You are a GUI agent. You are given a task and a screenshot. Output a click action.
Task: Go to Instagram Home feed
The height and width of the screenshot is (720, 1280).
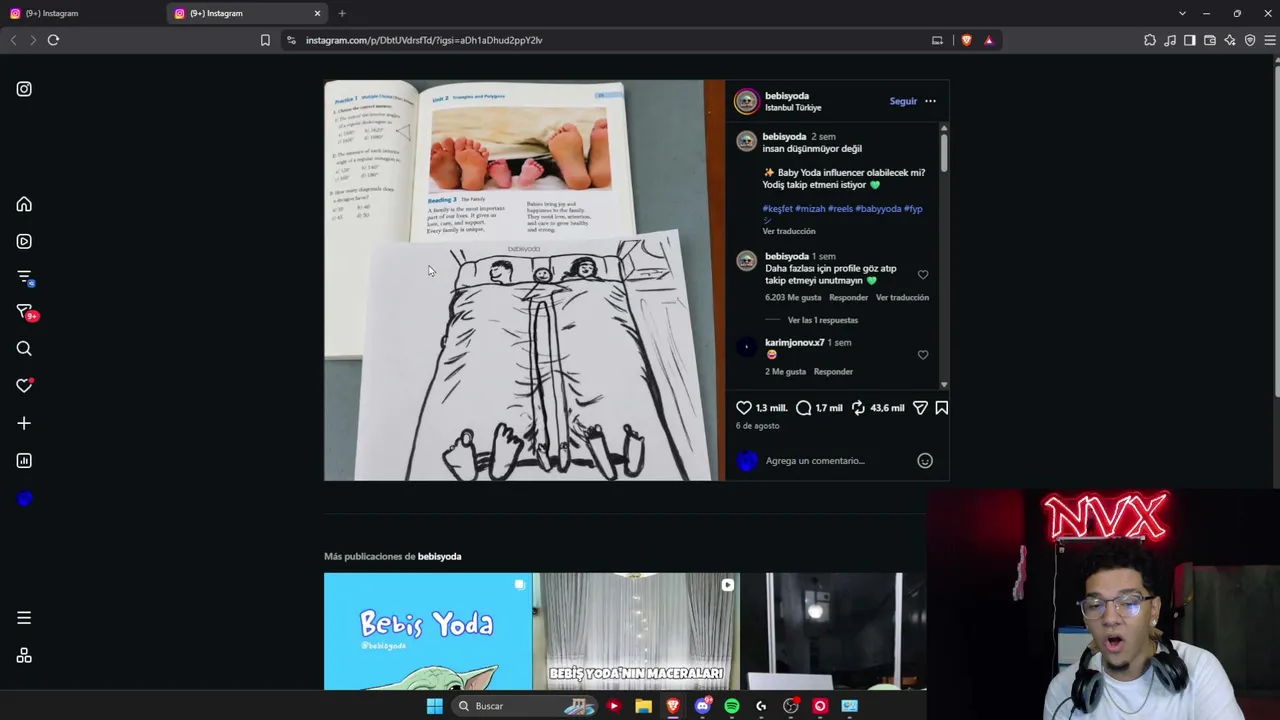click(x=24, y=204)
